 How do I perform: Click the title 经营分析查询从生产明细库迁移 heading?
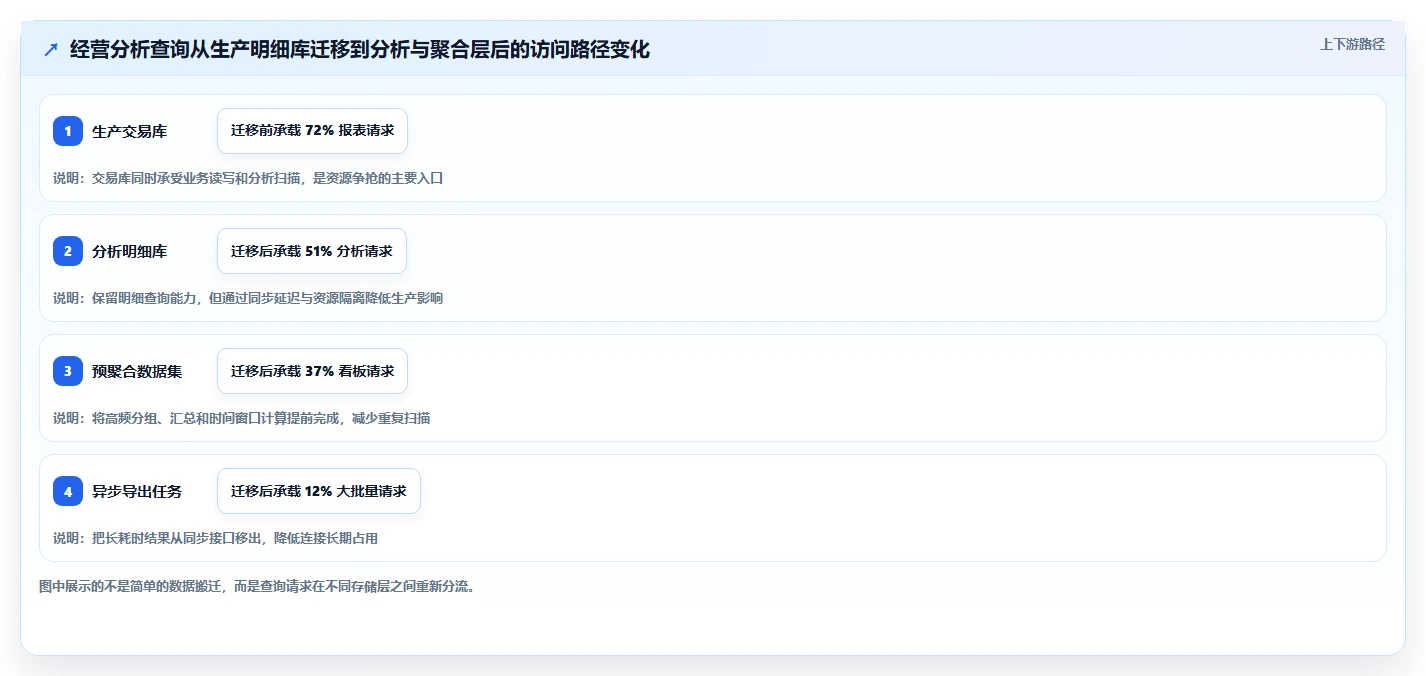tap(360, 50)
